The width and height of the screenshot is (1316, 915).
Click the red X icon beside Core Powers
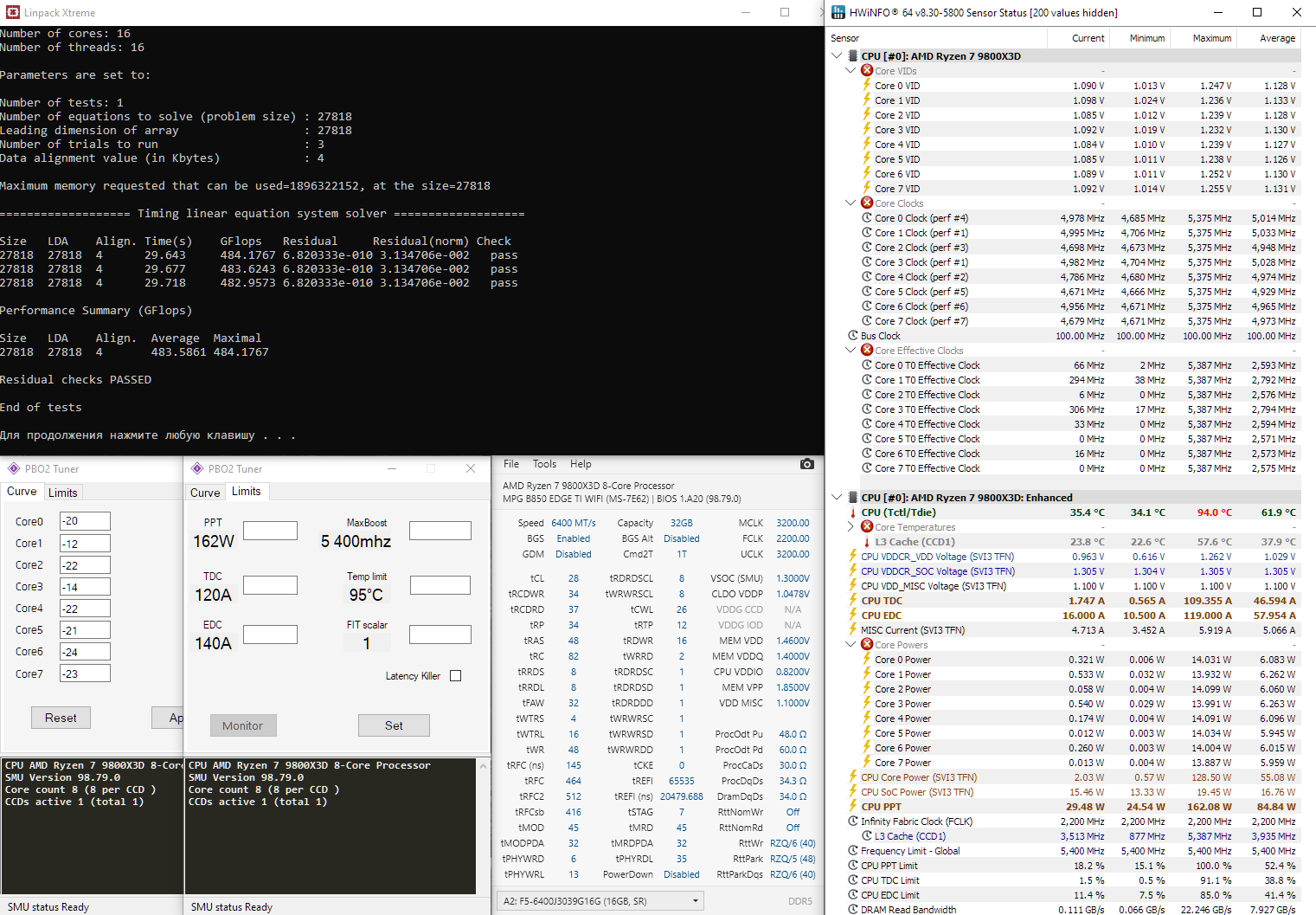867,644
